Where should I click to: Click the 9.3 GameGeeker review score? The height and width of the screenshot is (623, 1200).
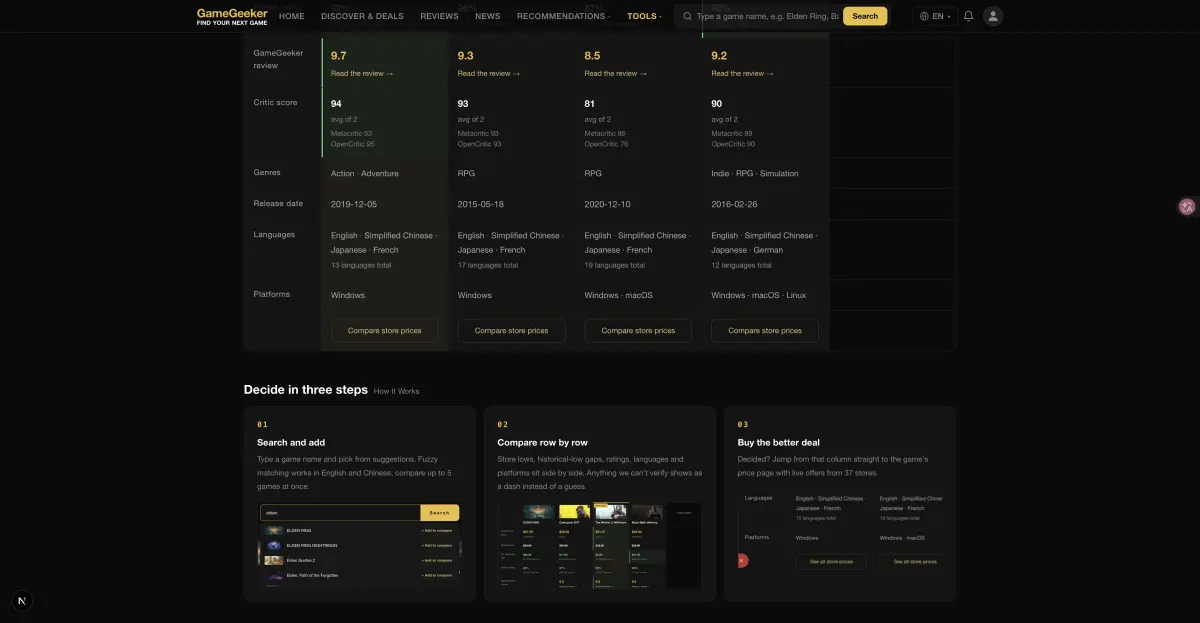[466, 56]
